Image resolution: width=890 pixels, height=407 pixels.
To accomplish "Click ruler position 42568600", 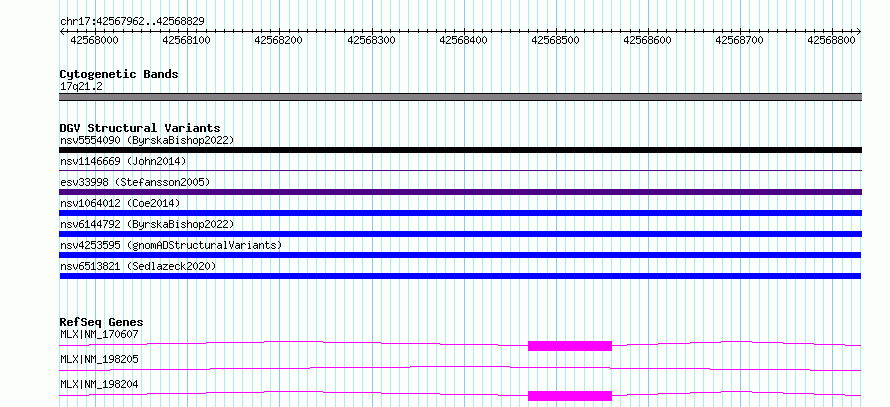I will click(648, 40).
